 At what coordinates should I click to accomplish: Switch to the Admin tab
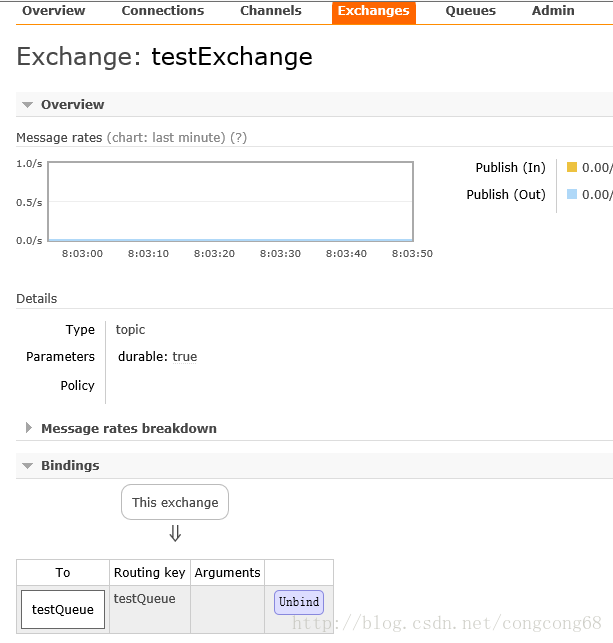tap(553, 11)
